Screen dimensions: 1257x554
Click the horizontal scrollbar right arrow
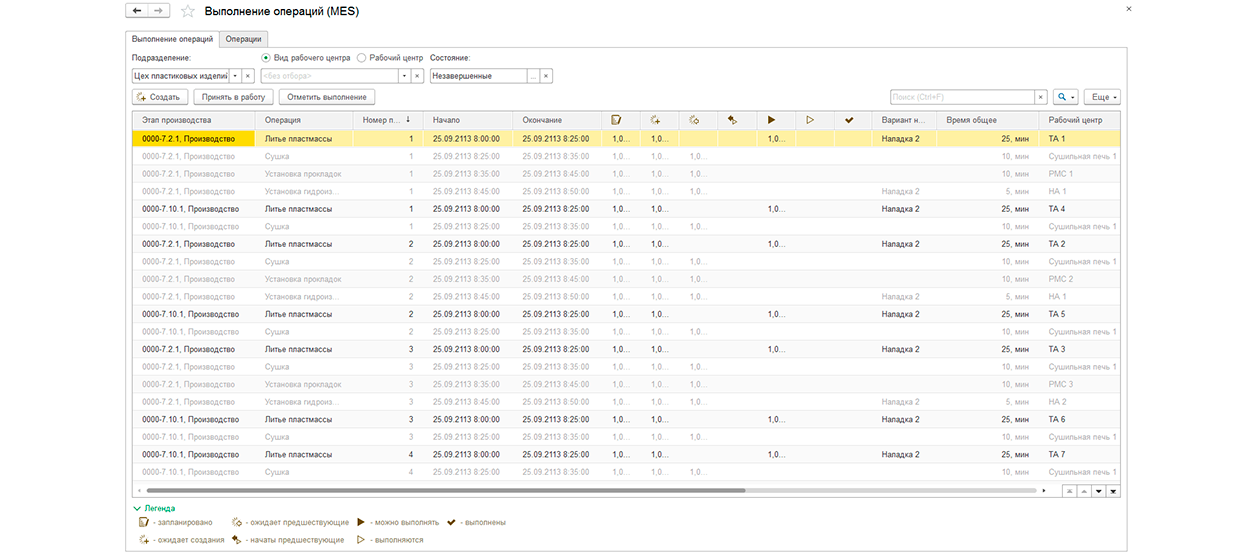tap(1044, 491)
